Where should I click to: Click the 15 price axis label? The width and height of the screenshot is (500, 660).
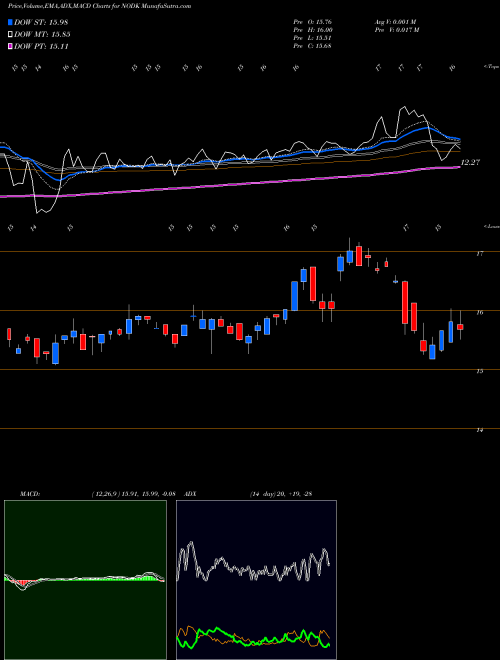point(479,371)
